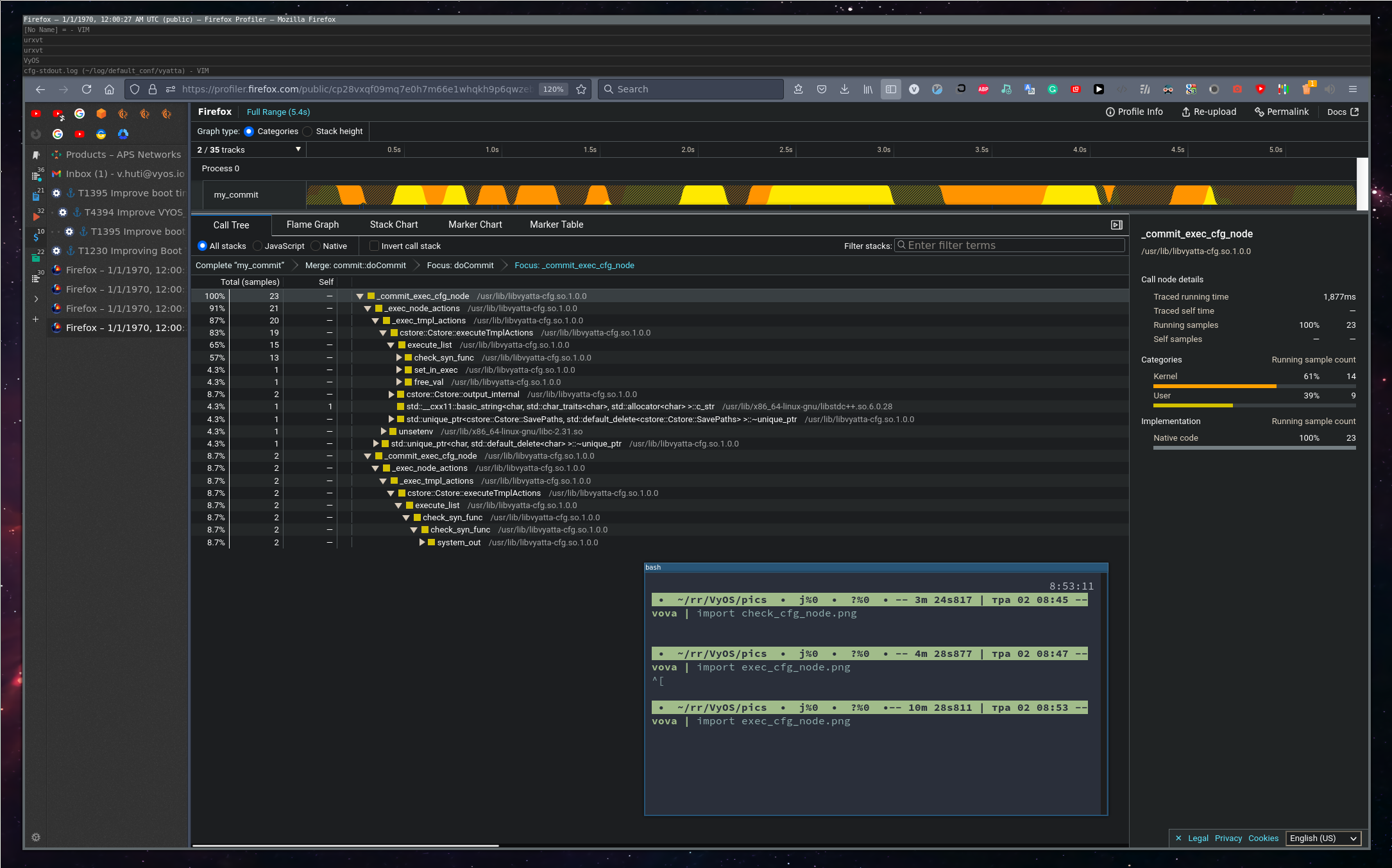Enable Invert call stack checkbox

tap(374, 246)
